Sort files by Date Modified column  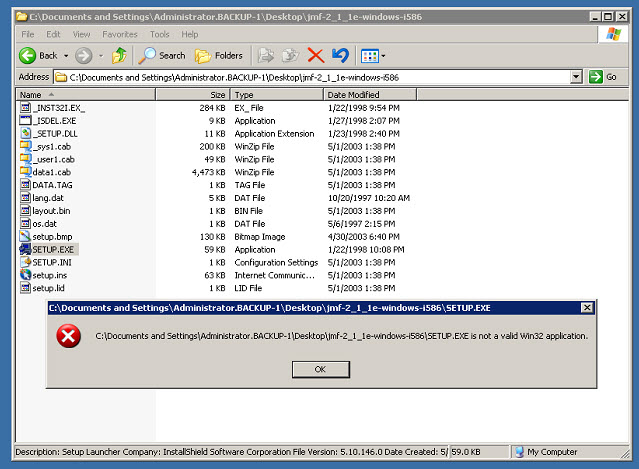368,94
